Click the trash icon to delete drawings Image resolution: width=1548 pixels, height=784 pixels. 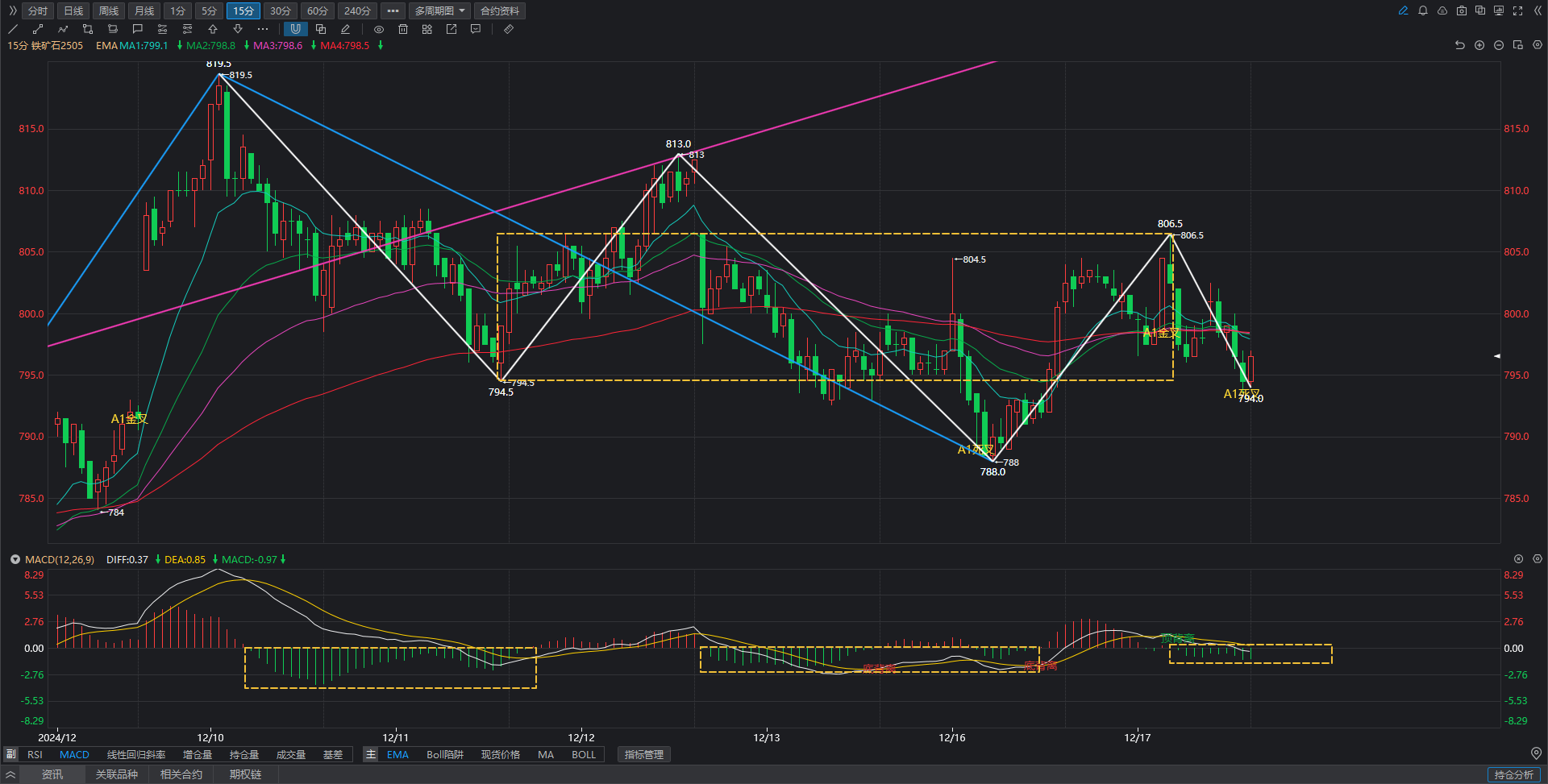(x=403, y=29)
